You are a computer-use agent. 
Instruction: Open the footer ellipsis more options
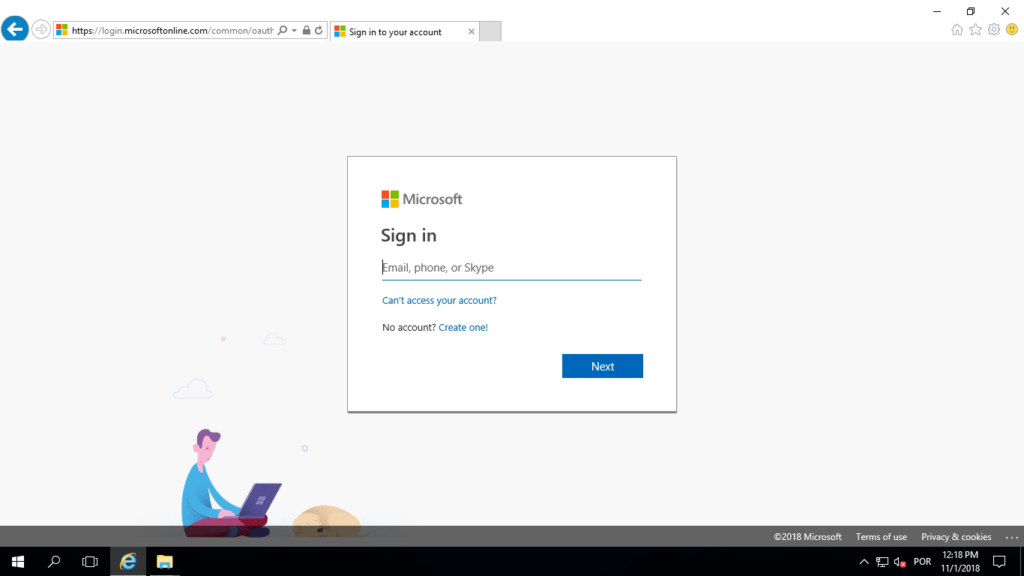point(1011,537)
